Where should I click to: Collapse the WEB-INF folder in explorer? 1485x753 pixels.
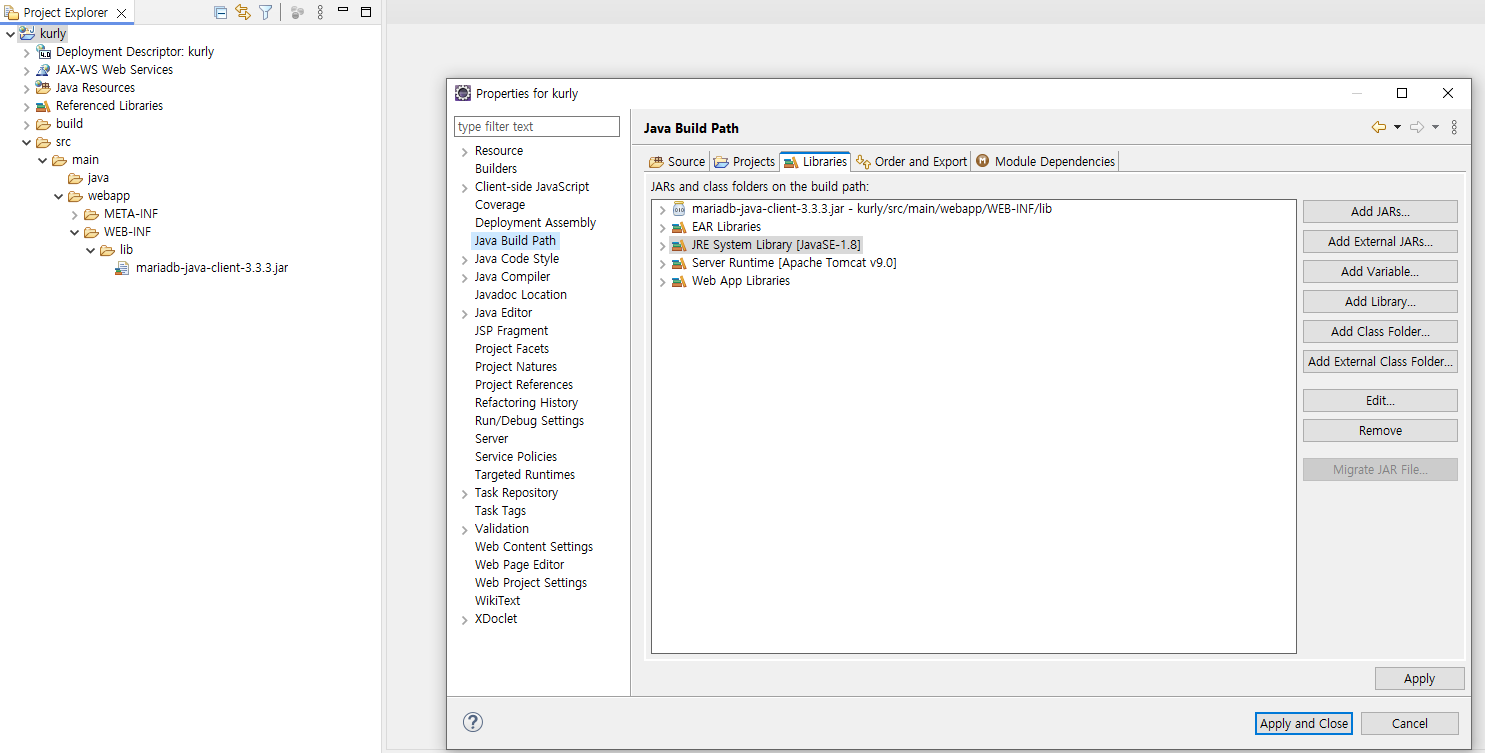click(75, 232)
